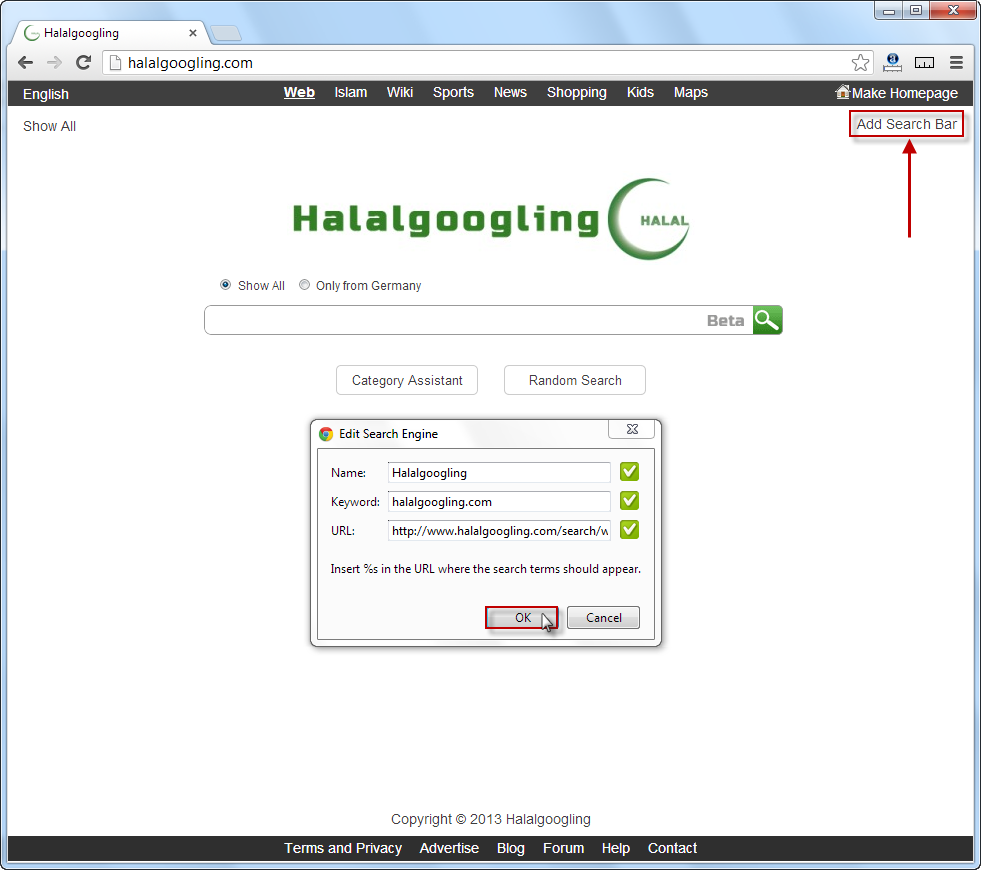The height and width of the screenshot is (870, 981).
Task: Open the Contact footer link
Action: click(x=672, y=848)
